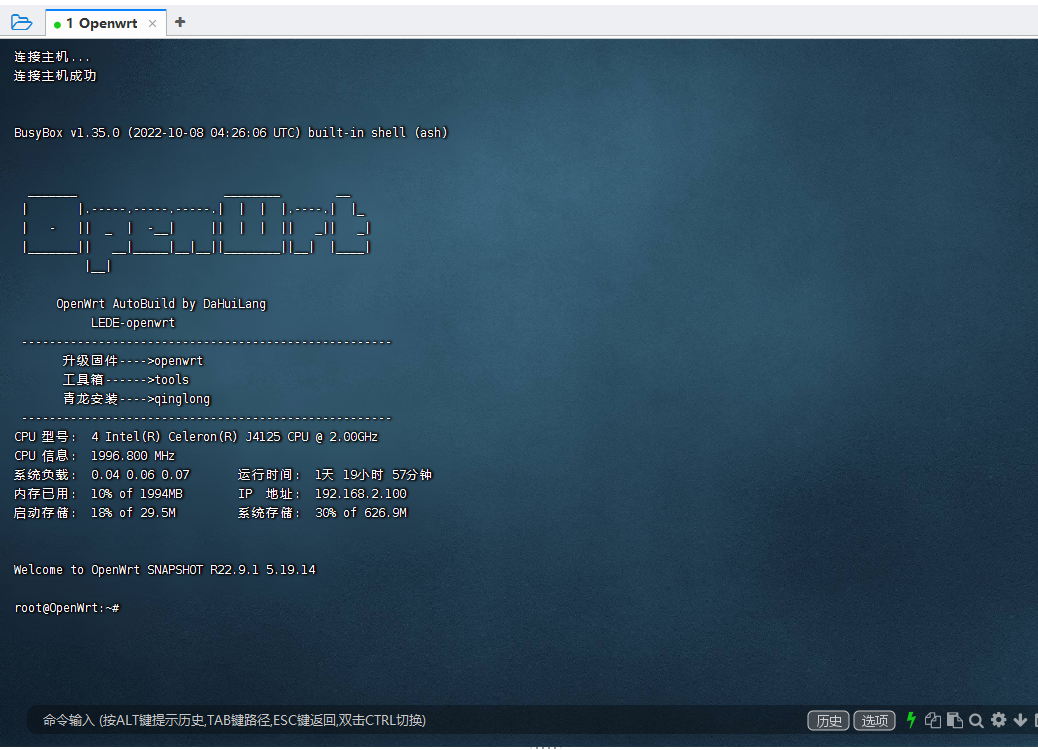Click at the root@OpenWrt shell prompt
Viewport: 1038px width, 750px height.
pos(66,607)
